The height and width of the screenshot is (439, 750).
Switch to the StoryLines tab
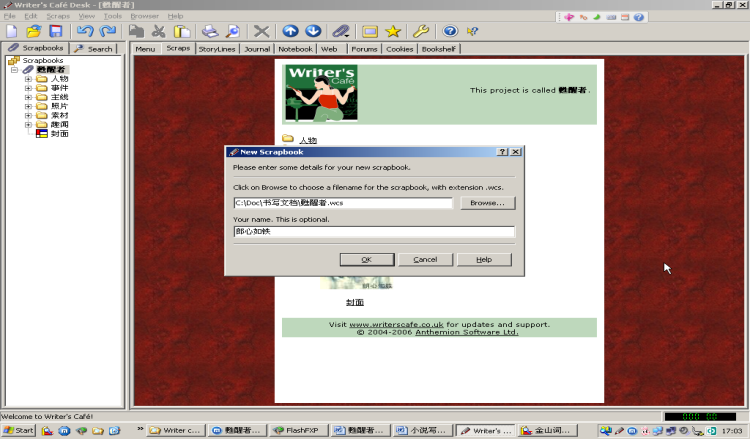(217, 49)
